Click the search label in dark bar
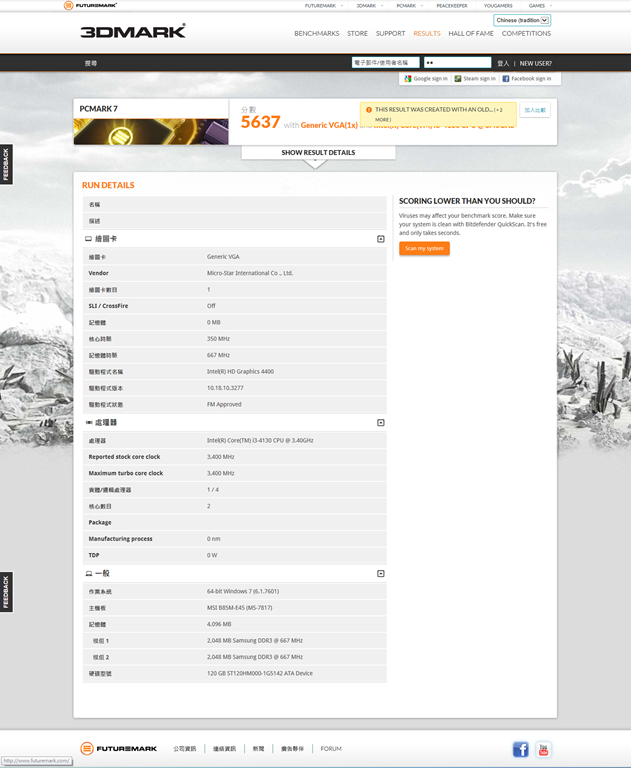631x768 pixels. click(x=91, y=63)
